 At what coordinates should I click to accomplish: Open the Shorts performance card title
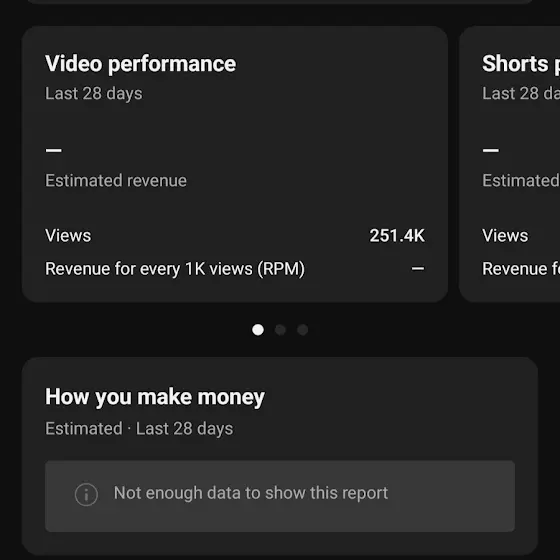[x=521, y=64]
